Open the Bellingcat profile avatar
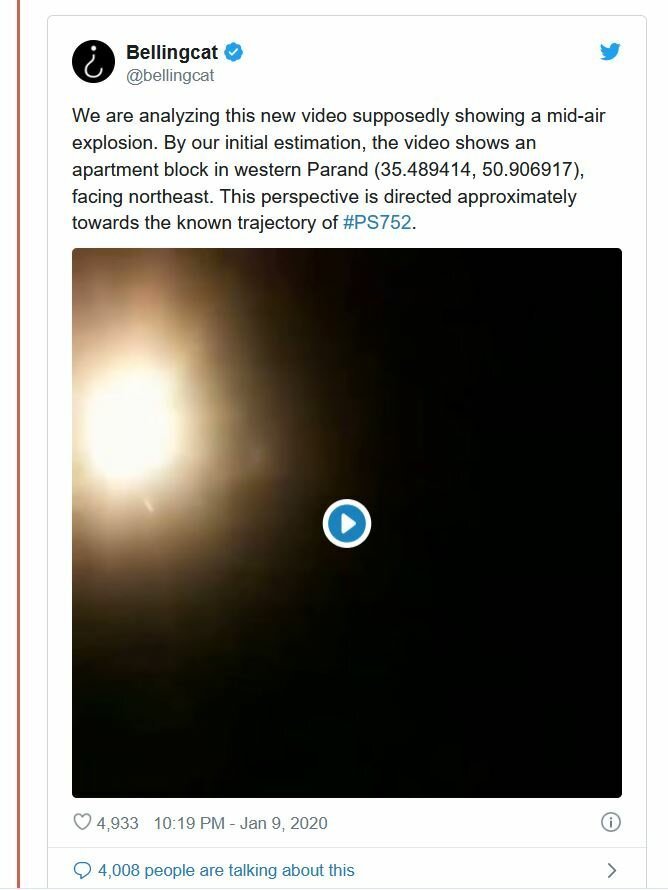 click(x=94, y=61)
